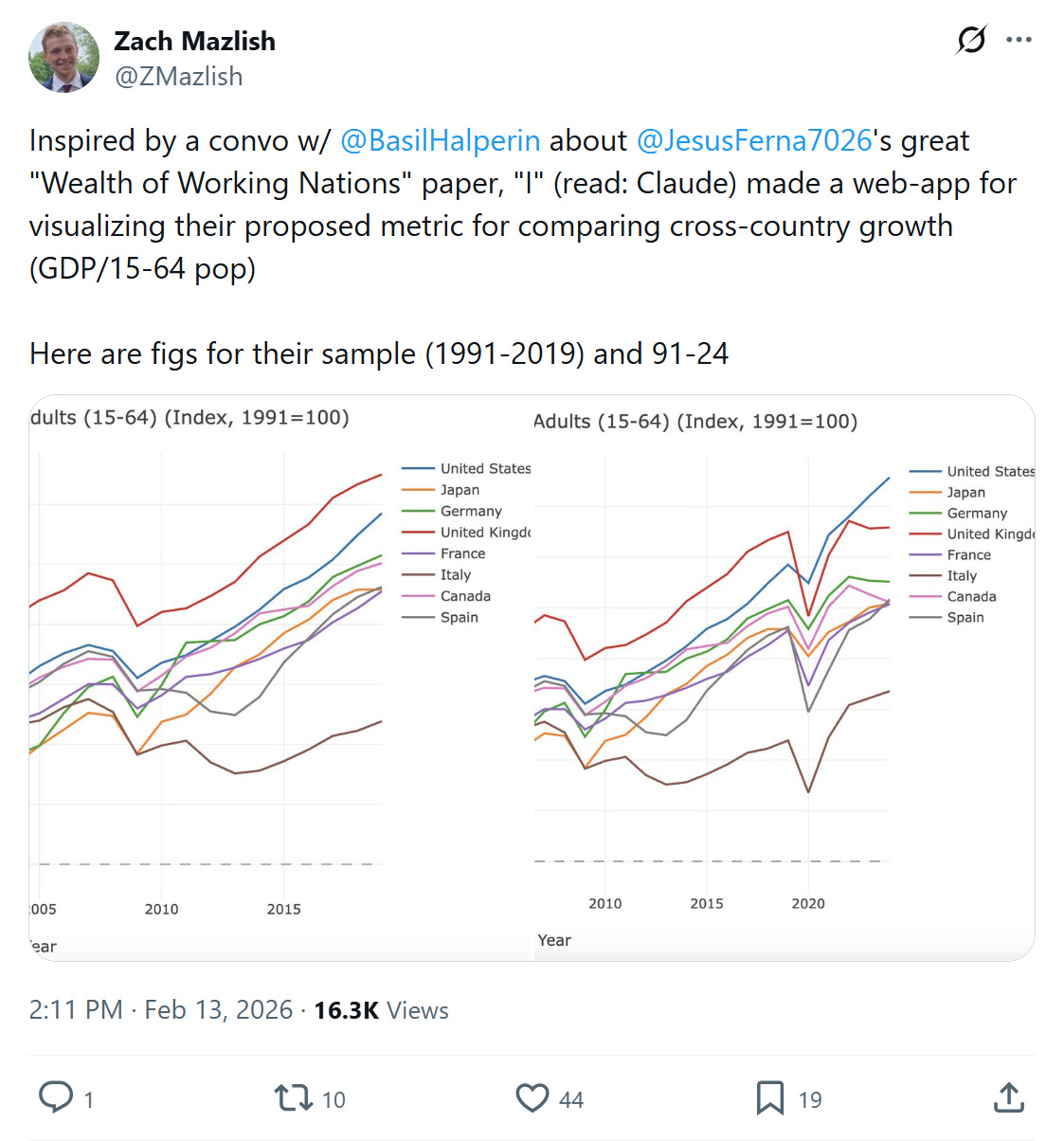
Task: Open the three-dots more menu
Action: tap(1019, 40)
